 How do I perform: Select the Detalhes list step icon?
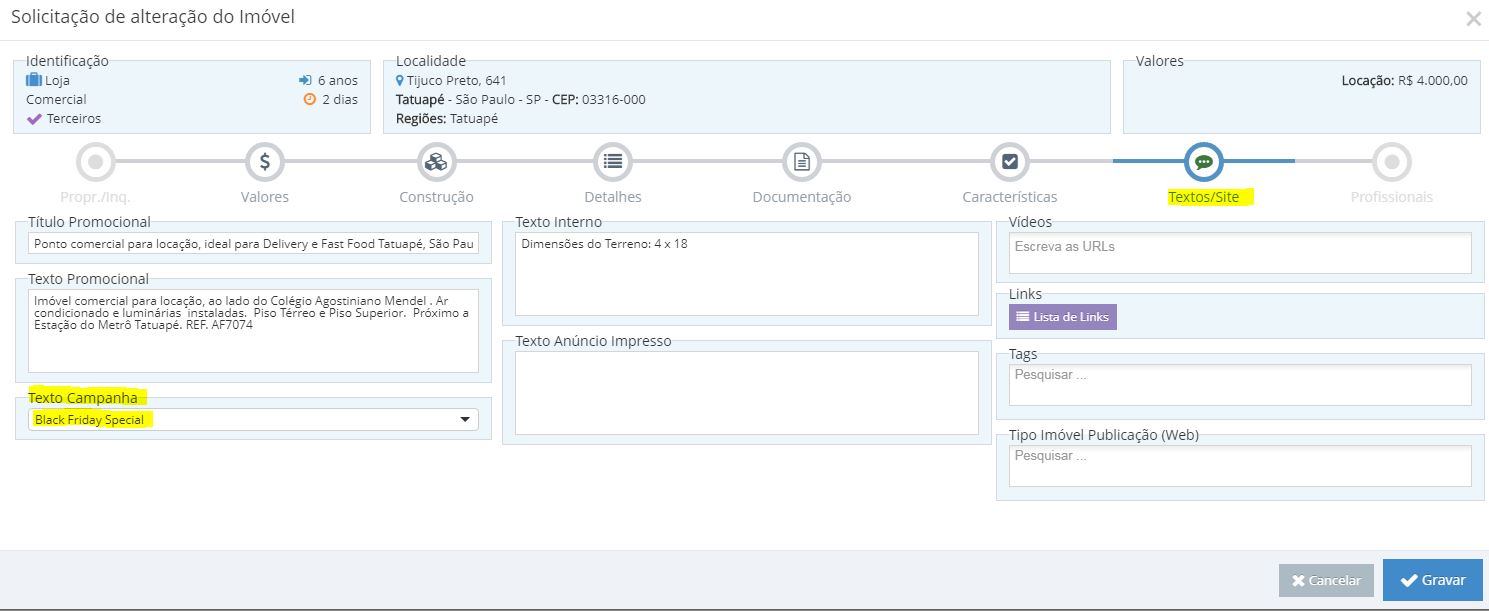tap(613, 161)
